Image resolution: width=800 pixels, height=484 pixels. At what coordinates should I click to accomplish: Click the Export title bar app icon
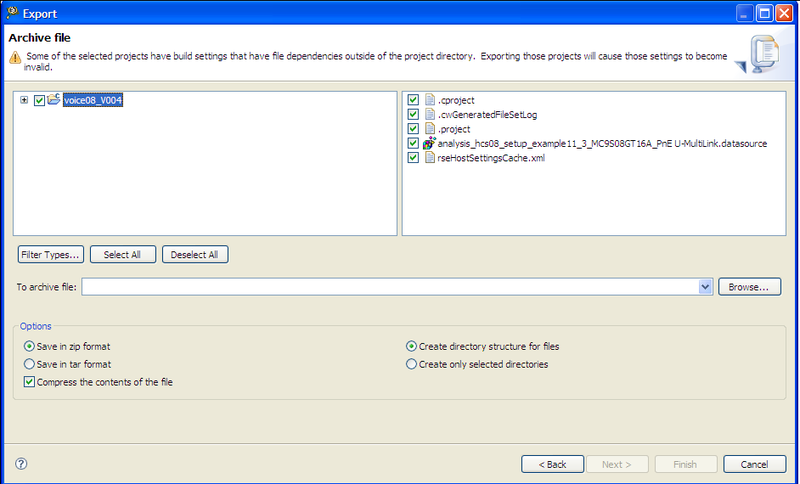tap(12, 13)
